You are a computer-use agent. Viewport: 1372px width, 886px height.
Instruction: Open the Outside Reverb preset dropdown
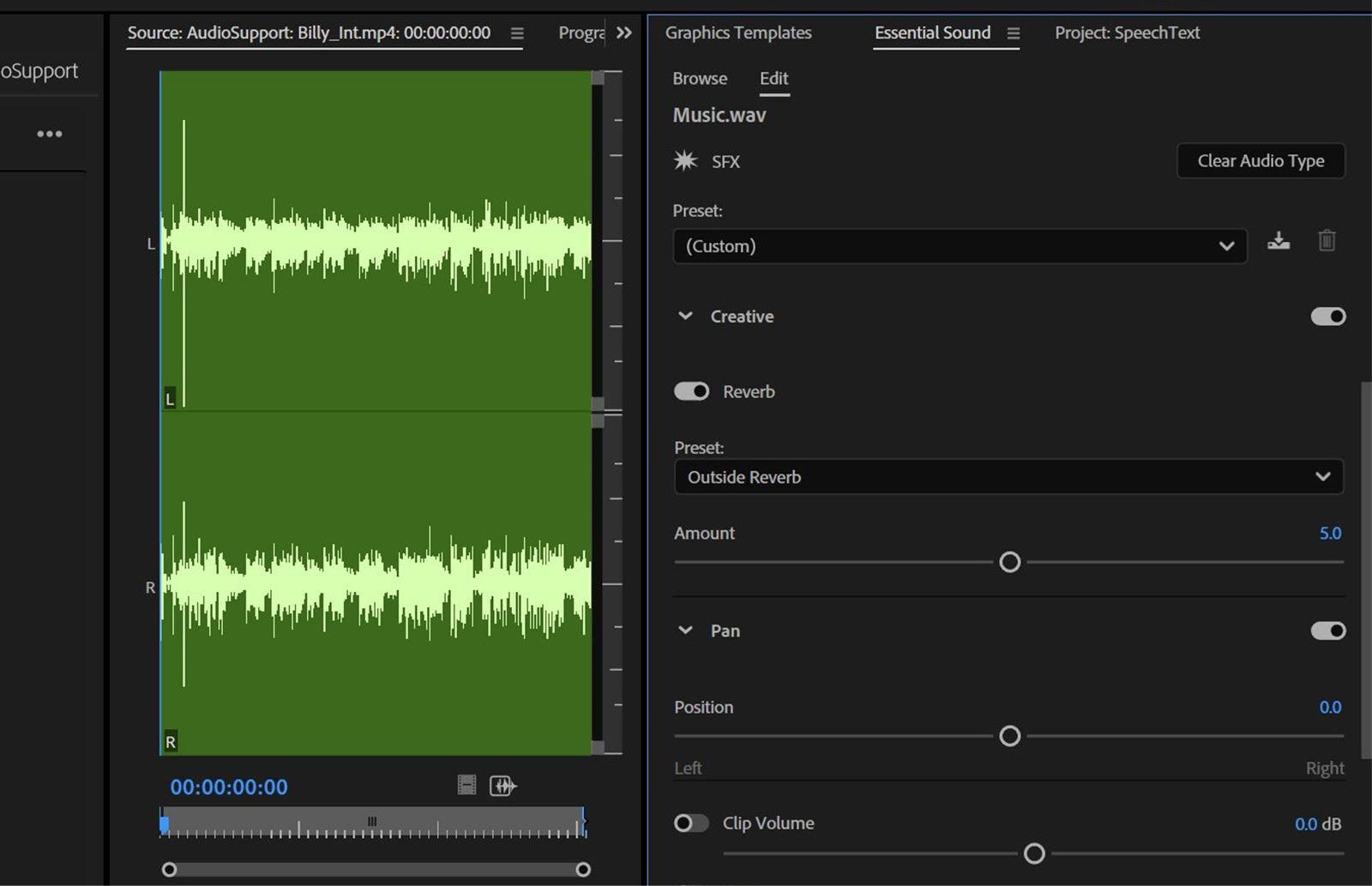[x=1008, y=477]
